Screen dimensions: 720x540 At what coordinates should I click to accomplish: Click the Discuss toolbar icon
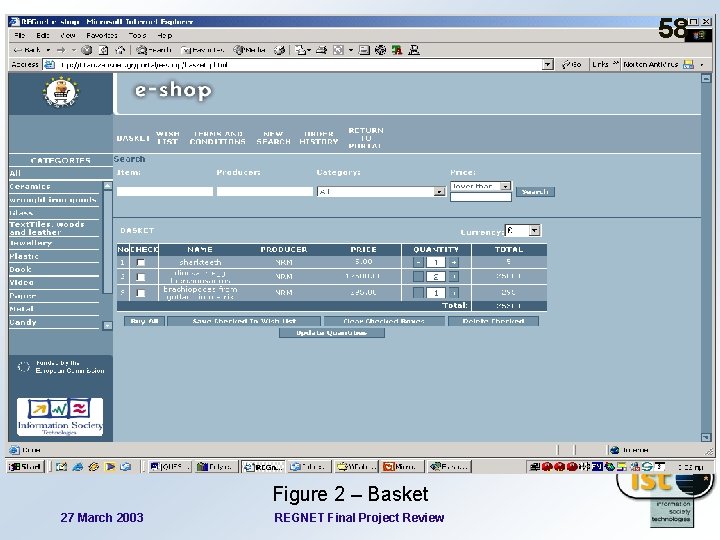click(x=364, y=50)
